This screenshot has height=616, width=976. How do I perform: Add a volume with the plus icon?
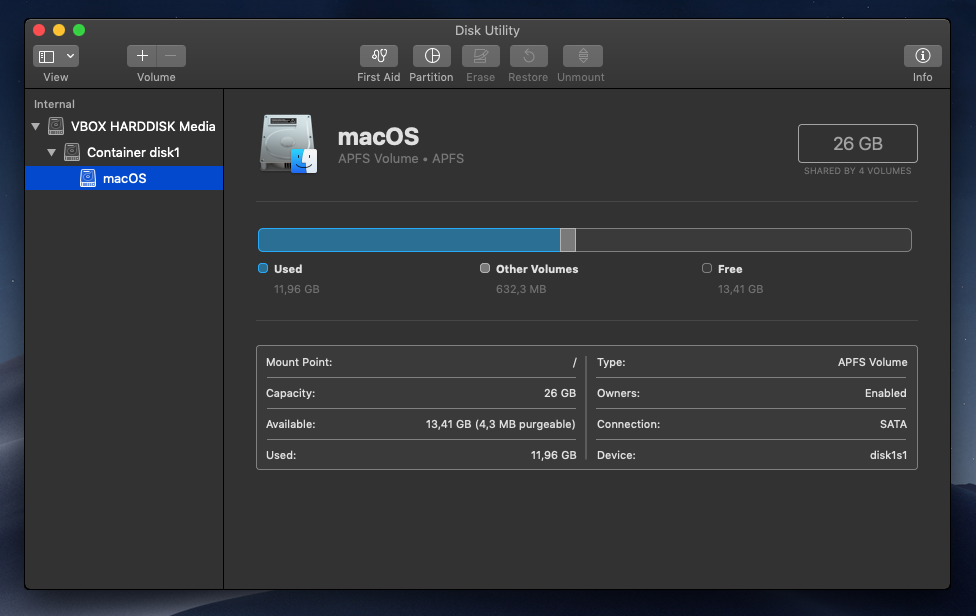click(144, 55)
